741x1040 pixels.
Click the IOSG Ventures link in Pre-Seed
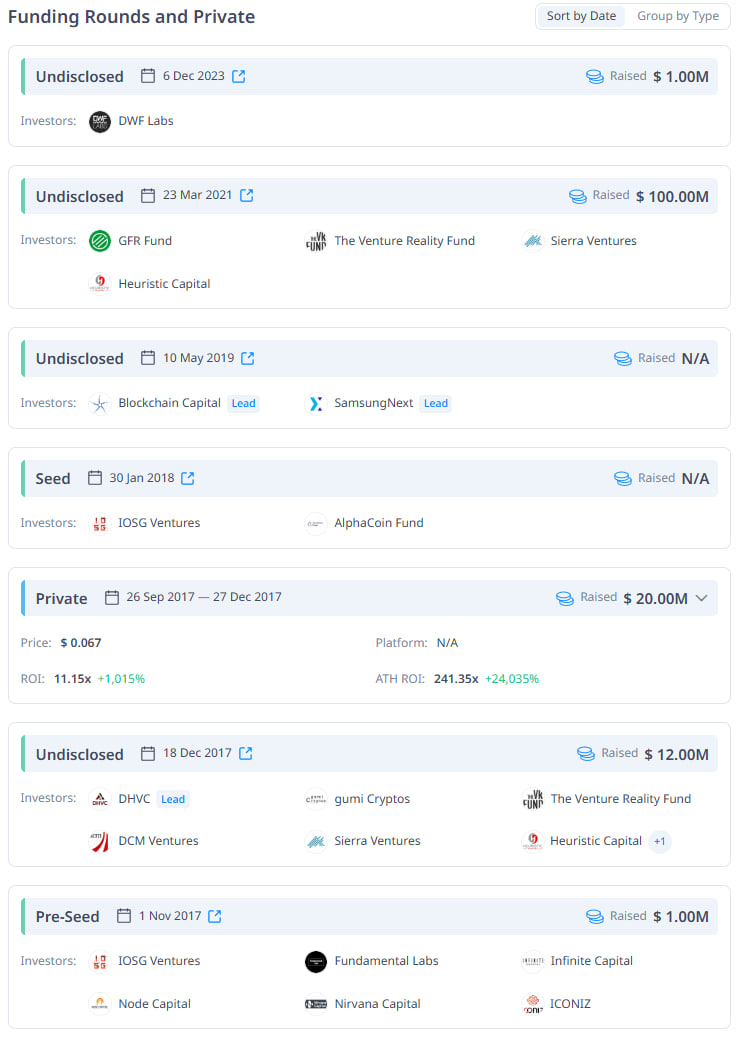159,961
